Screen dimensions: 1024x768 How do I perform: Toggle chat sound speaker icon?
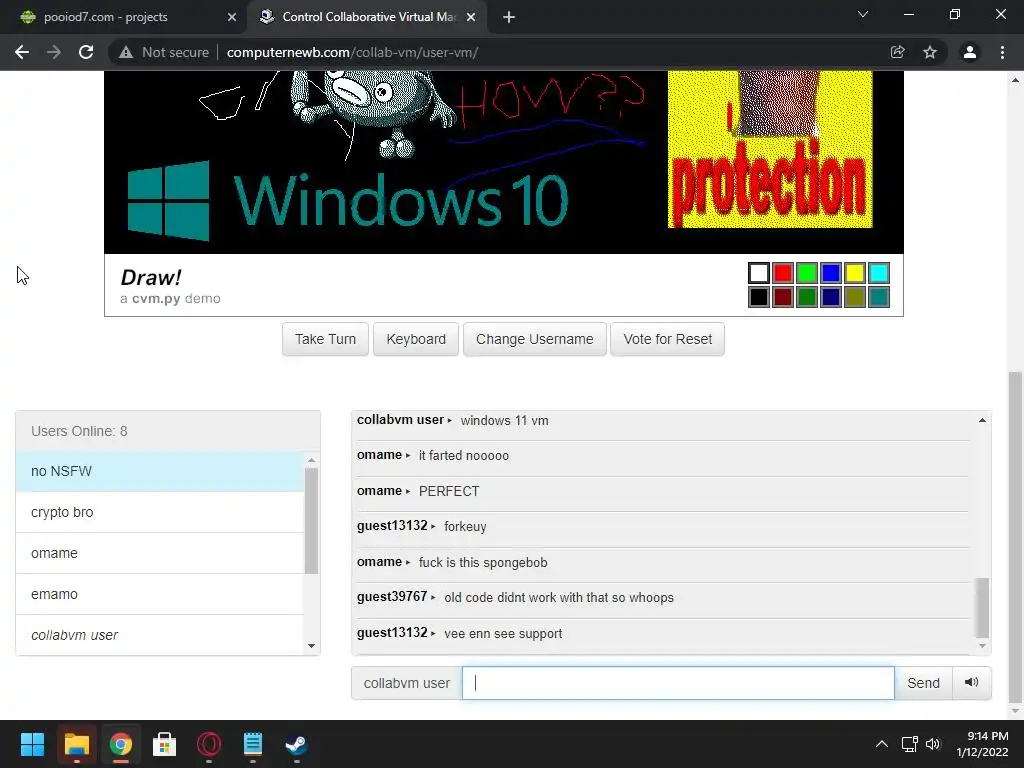[972, 682]
